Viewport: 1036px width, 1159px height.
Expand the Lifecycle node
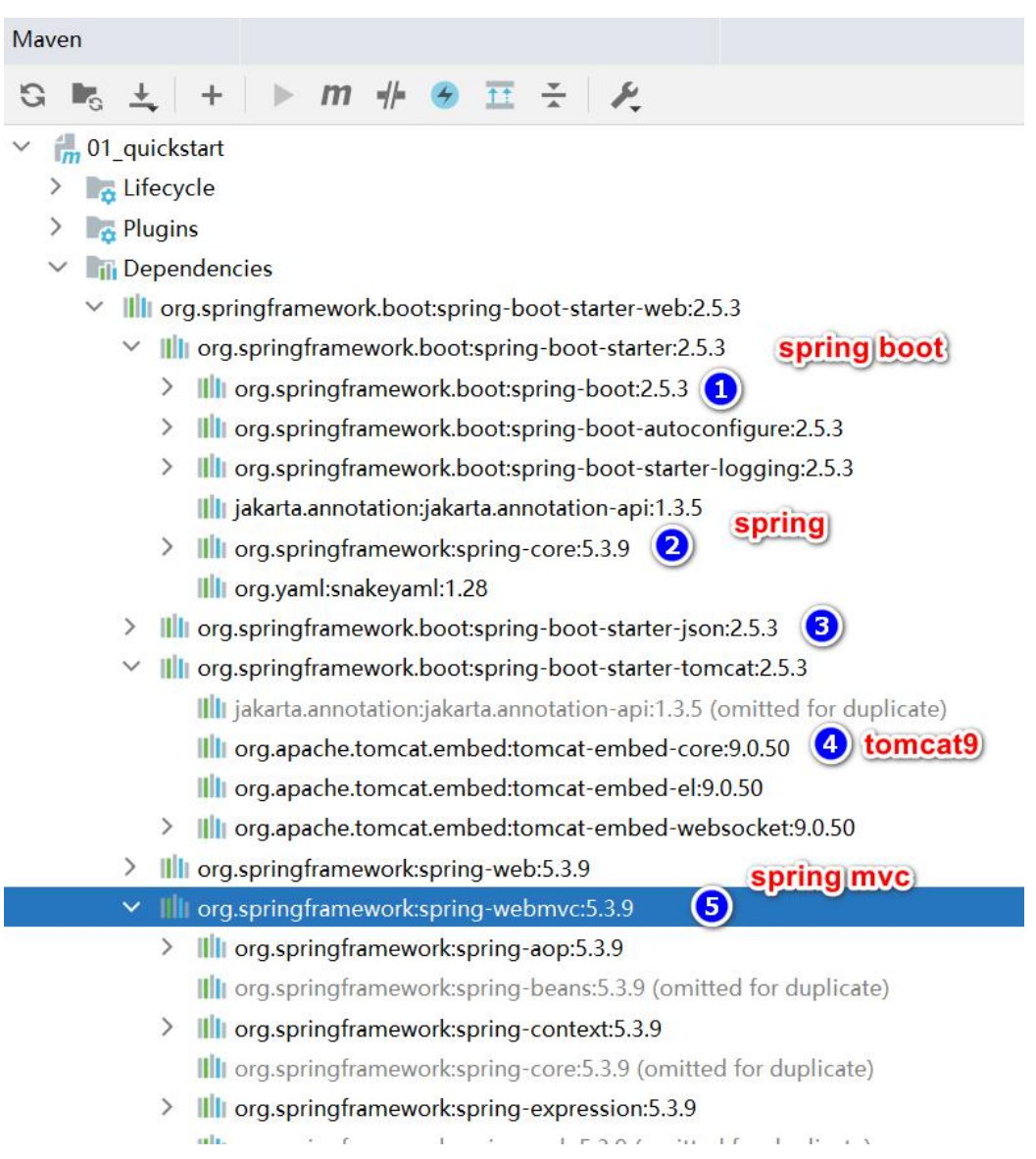pos(56,186)
